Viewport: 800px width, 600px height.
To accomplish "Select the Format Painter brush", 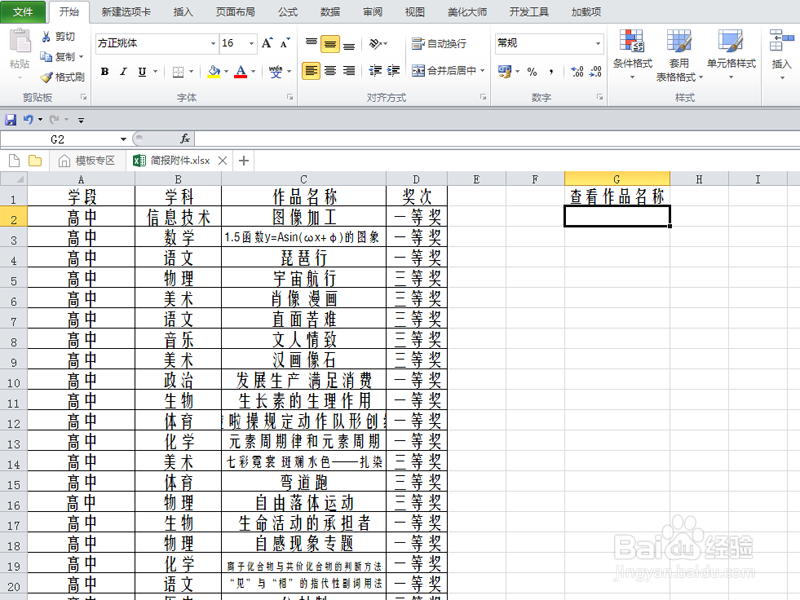I will (46, 77).
